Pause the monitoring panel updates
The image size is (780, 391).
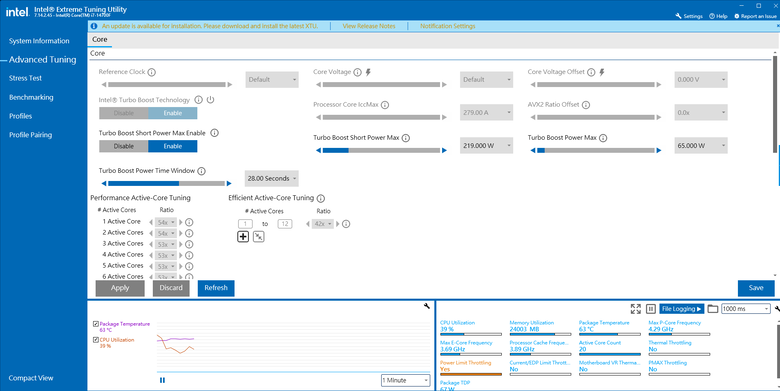pyautogui.click(x=651, y=309)
